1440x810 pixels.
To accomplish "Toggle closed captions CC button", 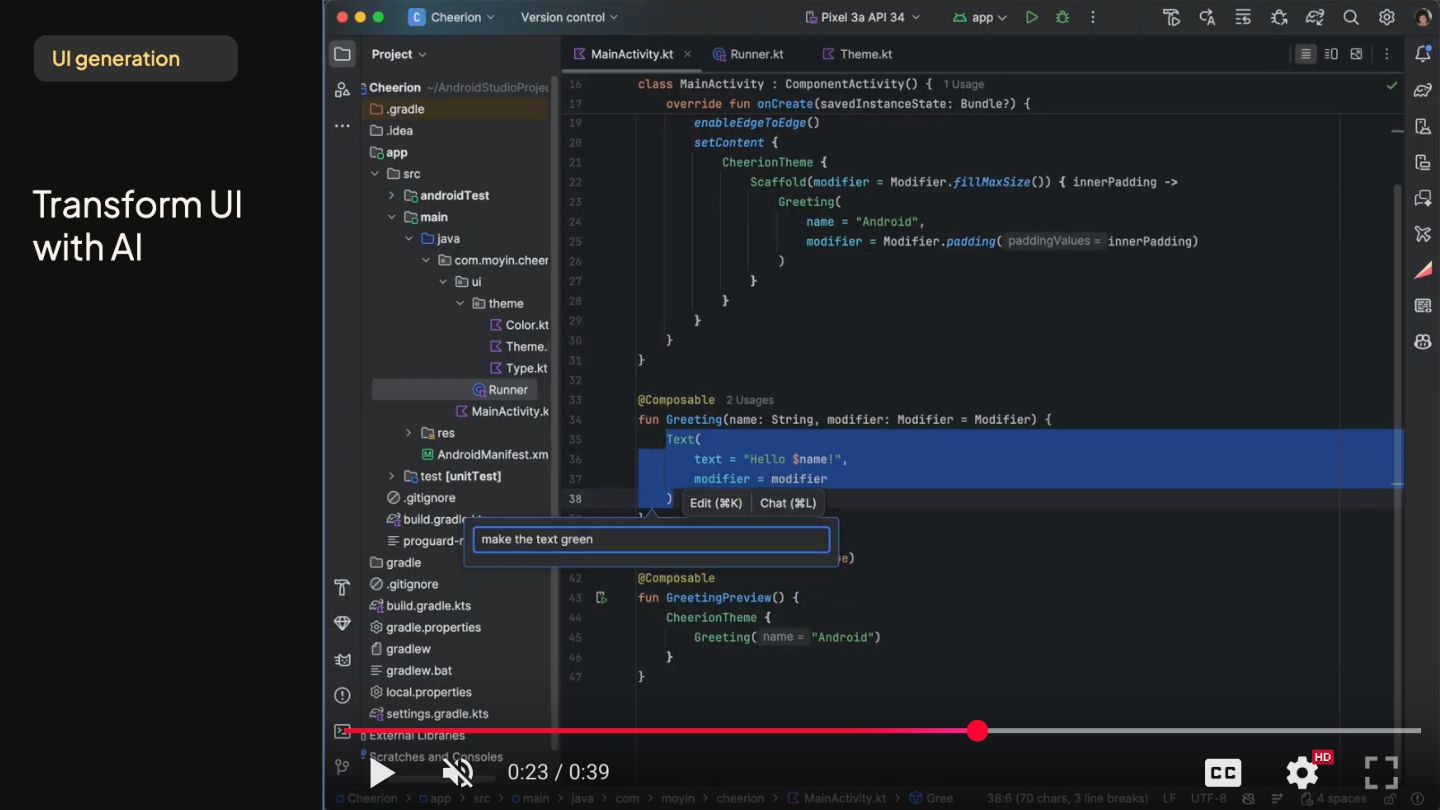I will click(1222, 772).
